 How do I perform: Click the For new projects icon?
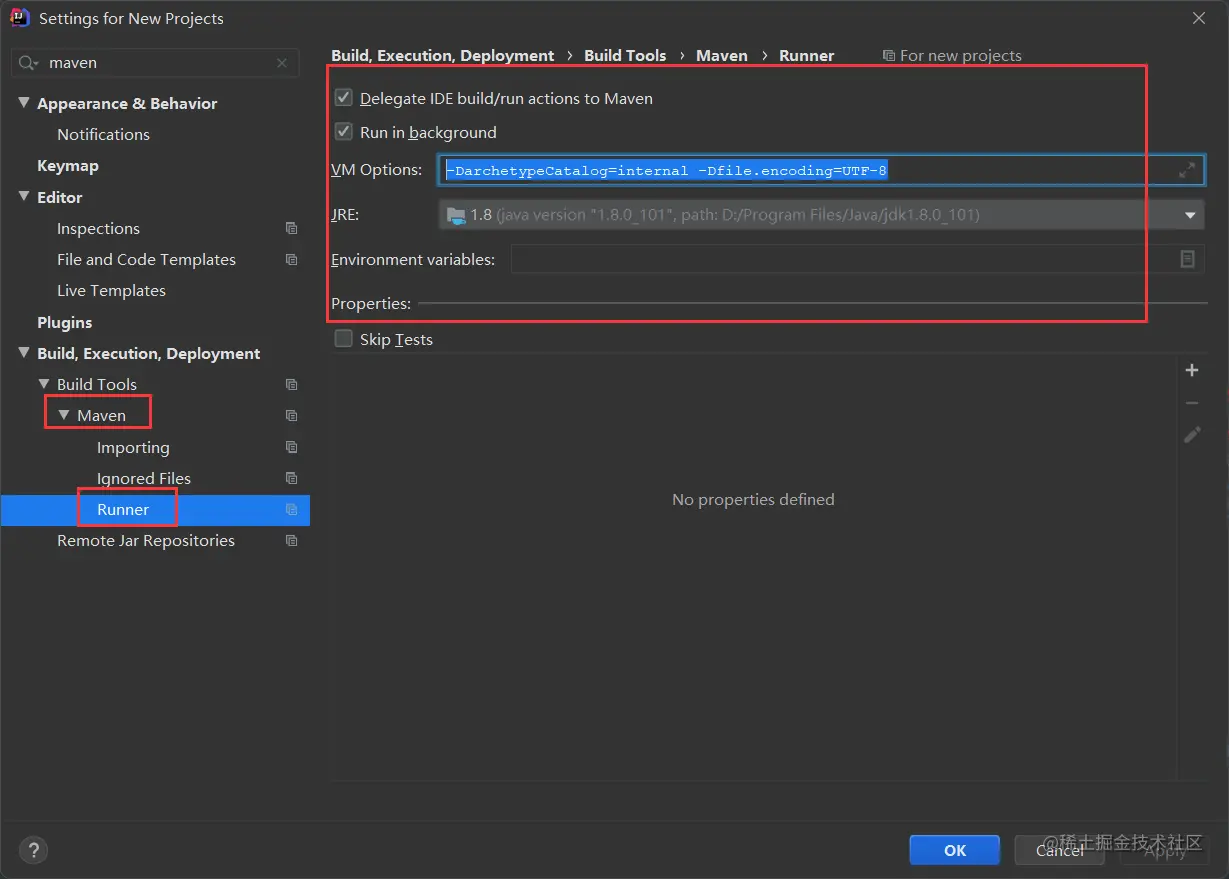889,56
